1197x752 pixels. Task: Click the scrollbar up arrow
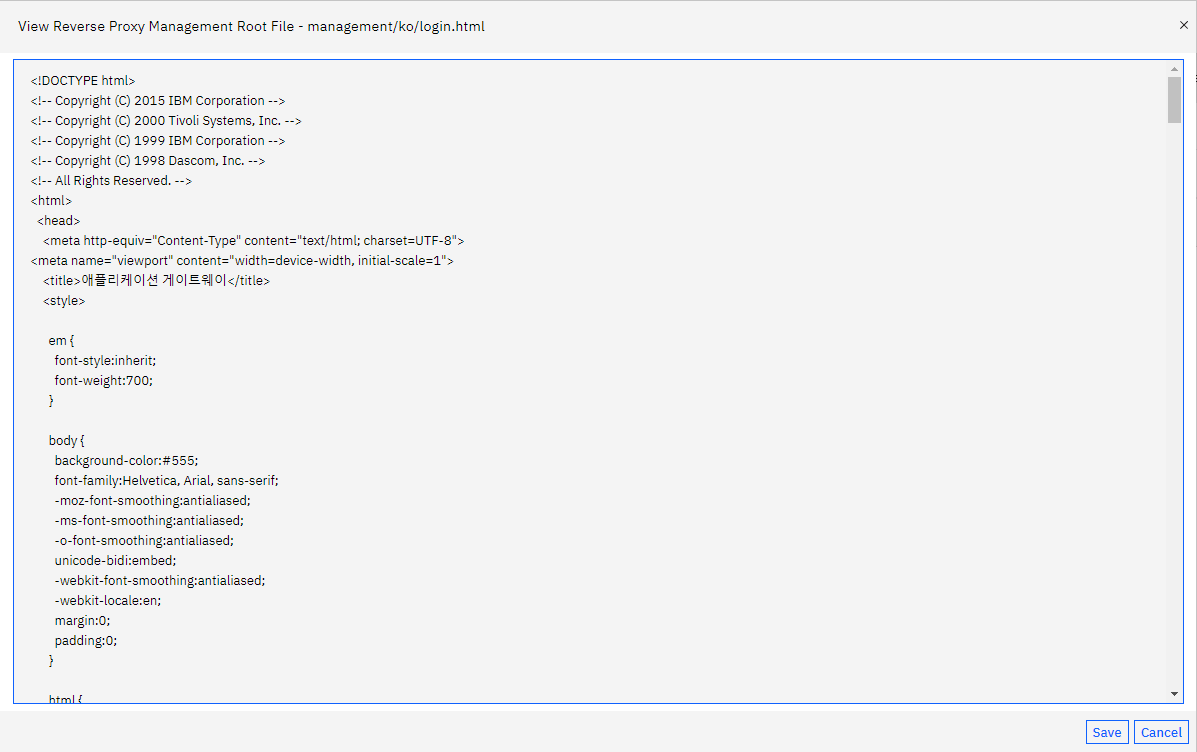pyautogui.click(x=1174, y=69)
